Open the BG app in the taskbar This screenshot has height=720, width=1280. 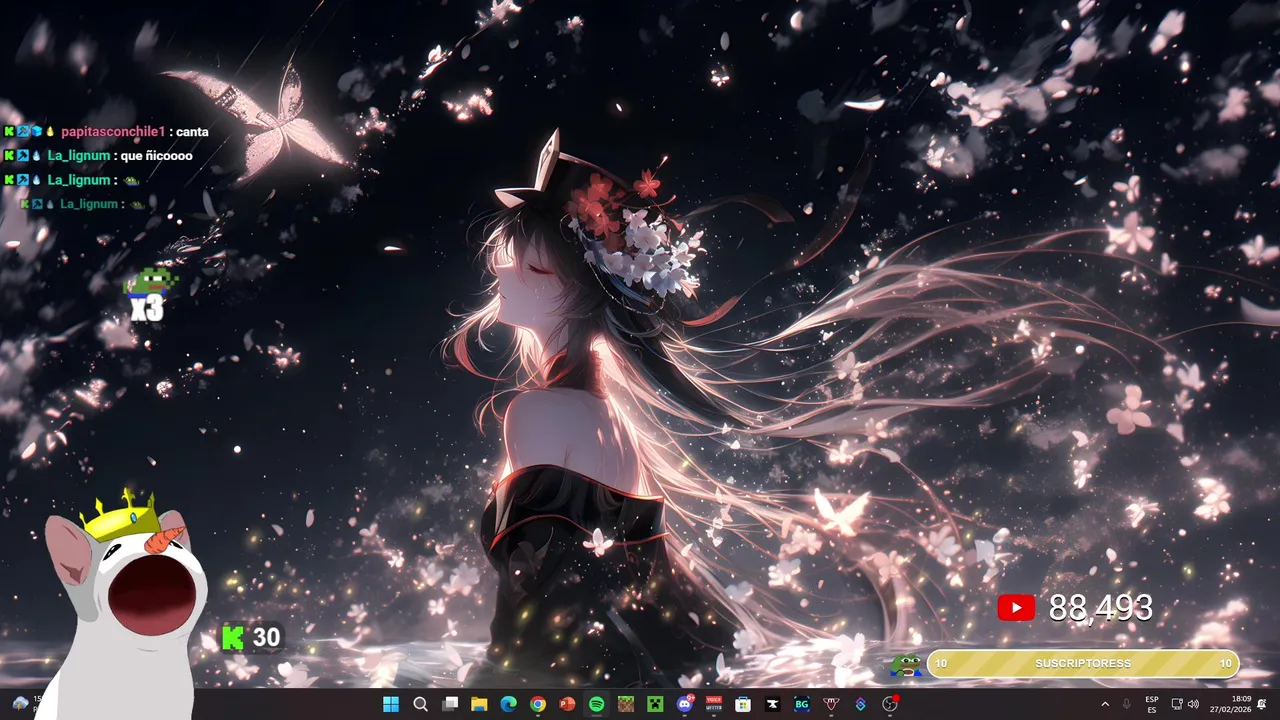pos(802,704)
